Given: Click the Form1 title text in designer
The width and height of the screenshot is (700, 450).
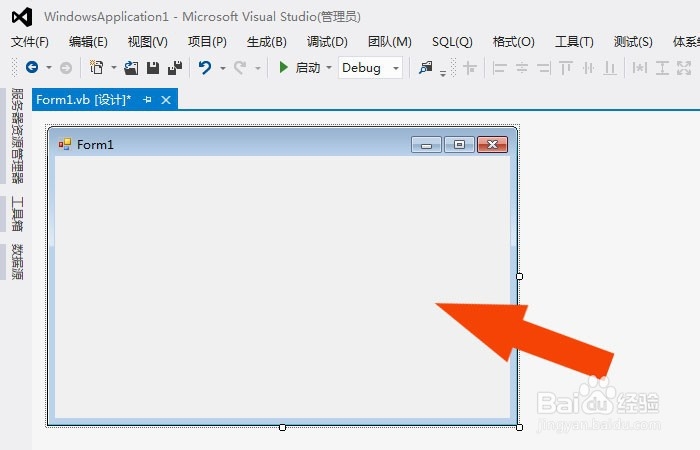Looking at the screenshot, I should click(95, 145).
